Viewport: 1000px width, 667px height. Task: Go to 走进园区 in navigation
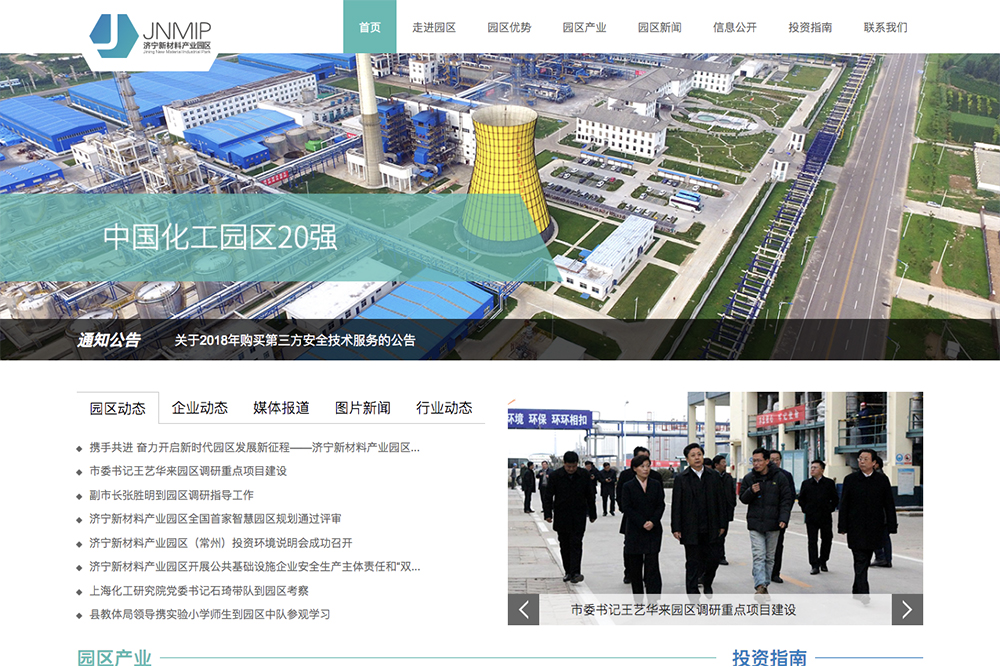point(434,27)
